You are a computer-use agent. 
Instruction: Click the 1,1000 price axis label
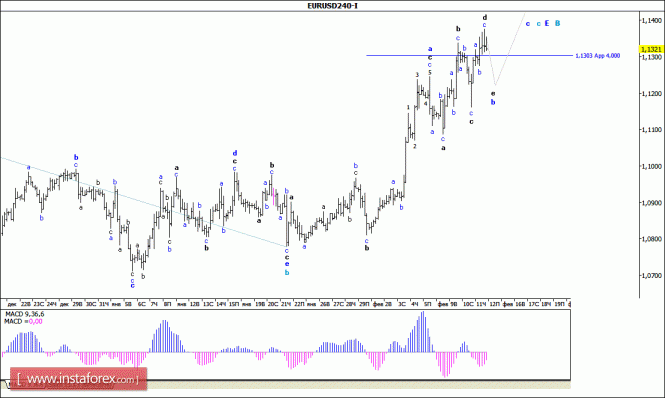coord(651,166)
